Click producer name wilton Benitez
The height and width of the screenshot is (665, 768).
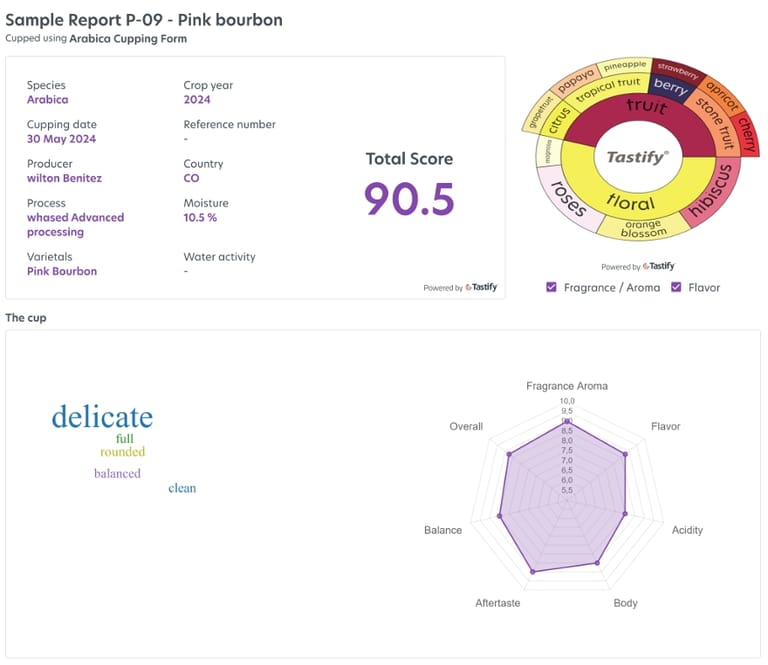click(x=64, y=178)
